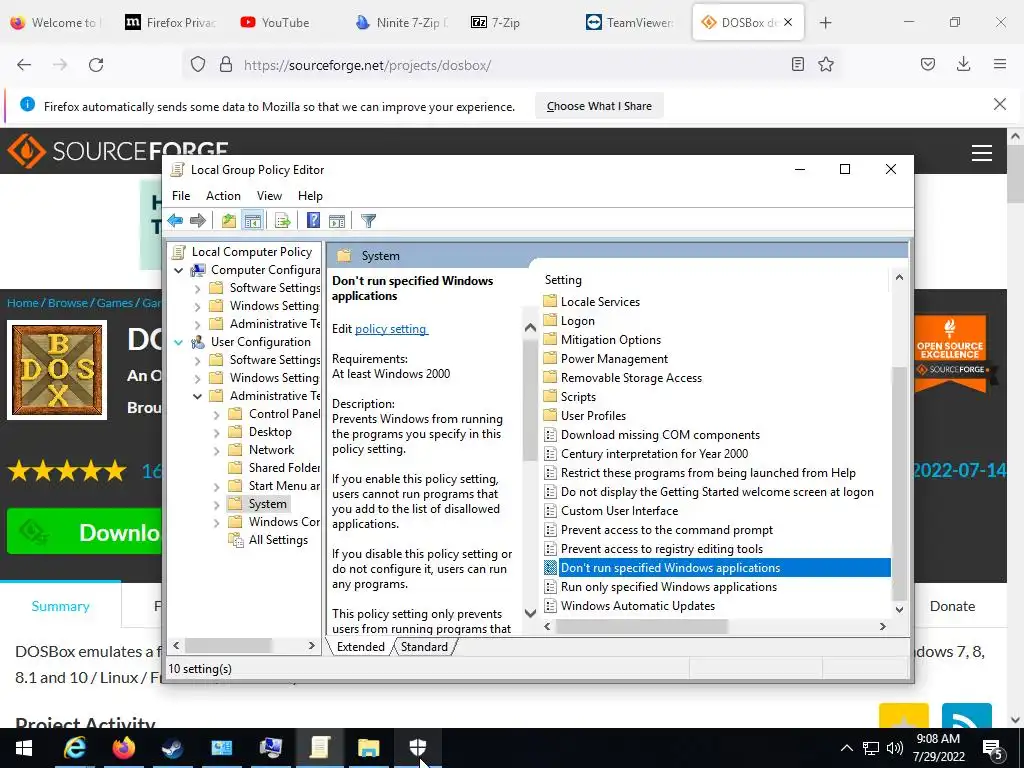Toggle the Show/Hide Action Pane icon
This screenshot has width=1024, height=768.
point(337,221)
